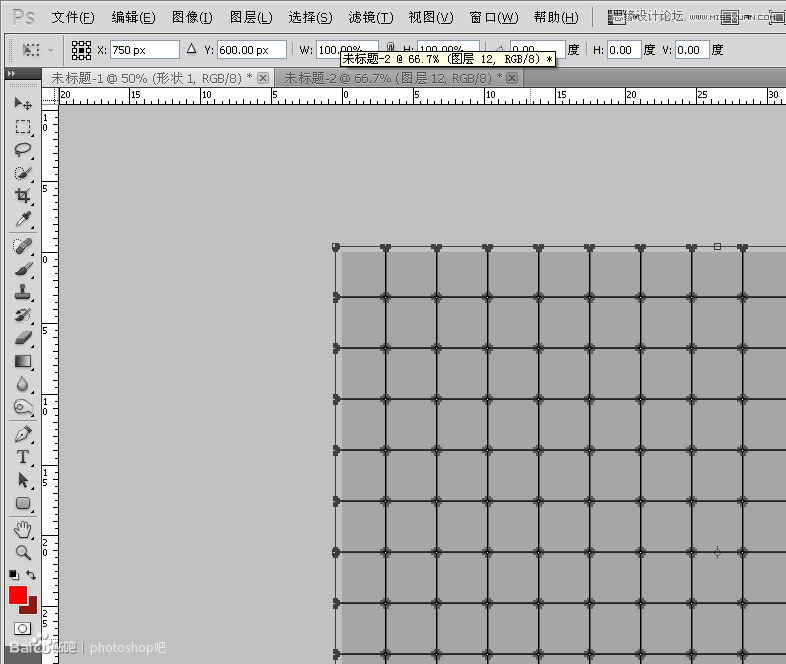
Task: Select the Lasso tool
Action: [x=23, y=150]
